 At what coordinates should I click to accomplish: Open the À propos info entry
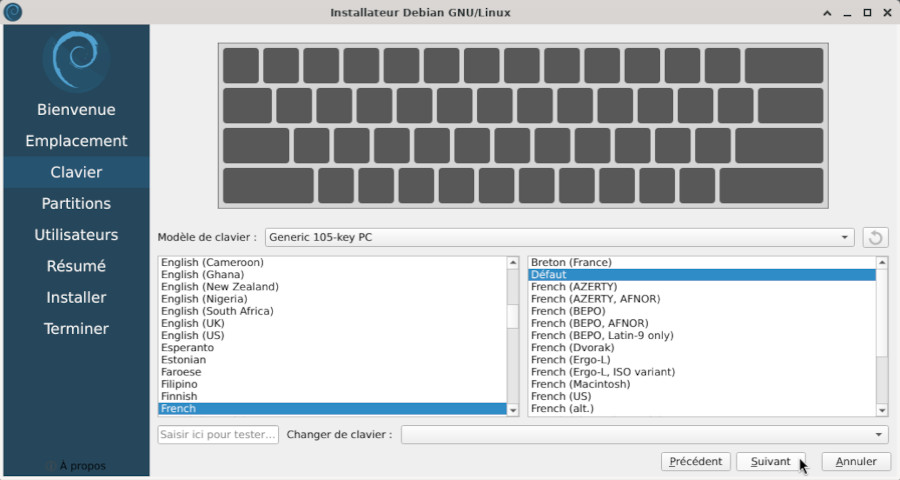tap(76, 466)
